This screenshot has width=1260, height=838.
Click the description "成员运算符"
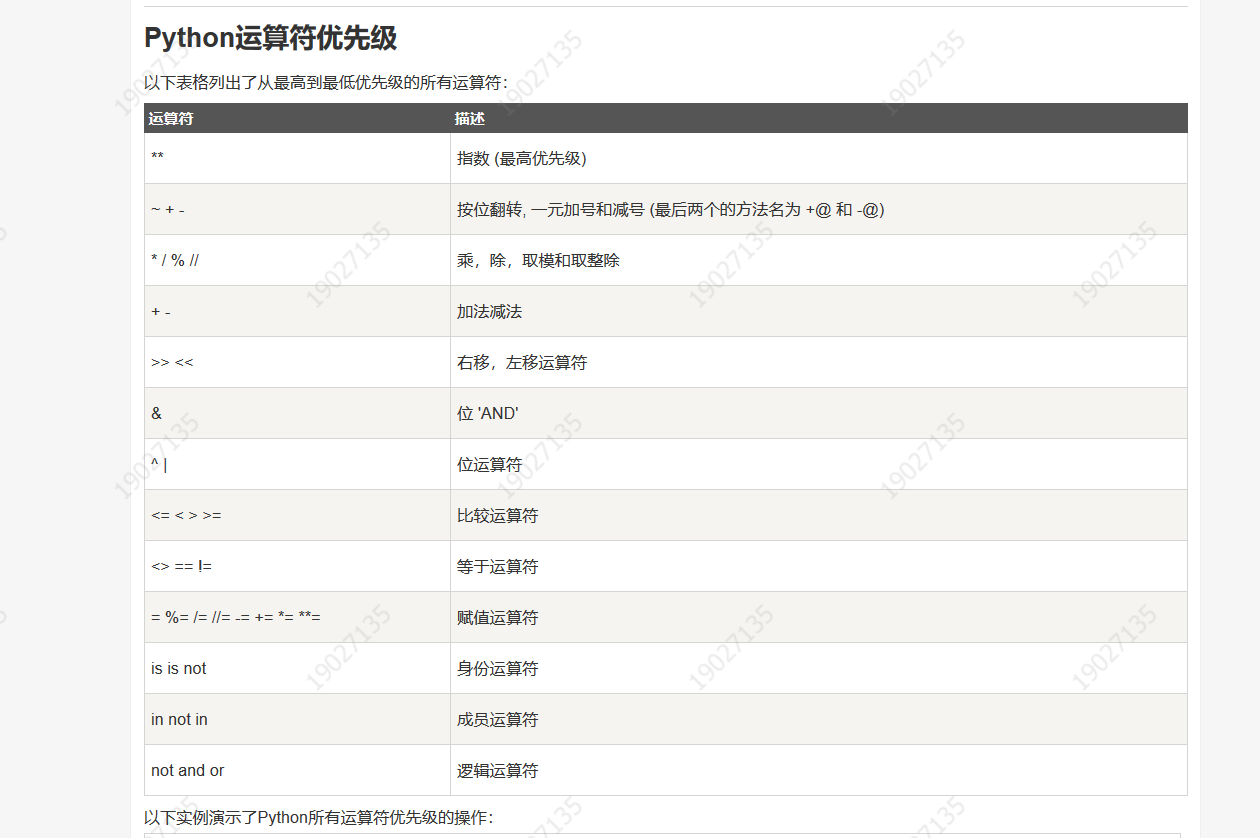click(x=497, y=719)
